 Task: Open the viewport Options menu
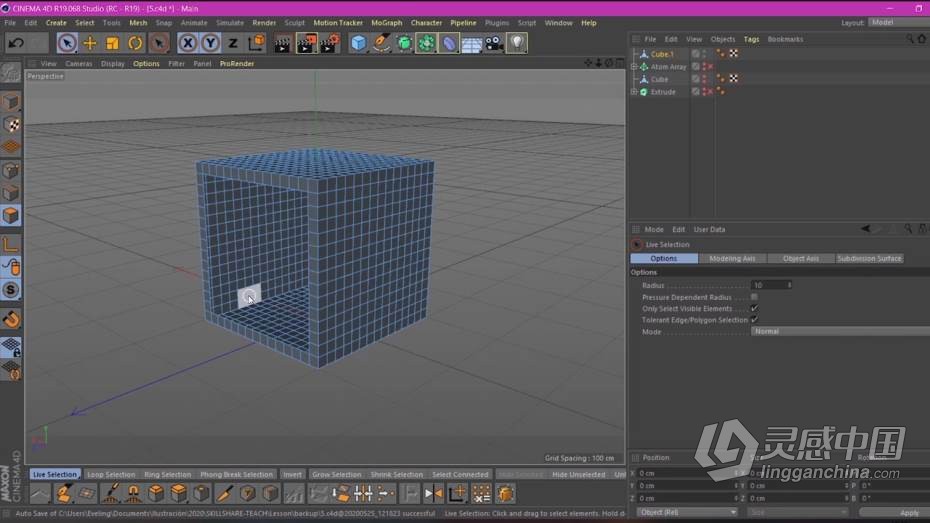pos(146,63)
